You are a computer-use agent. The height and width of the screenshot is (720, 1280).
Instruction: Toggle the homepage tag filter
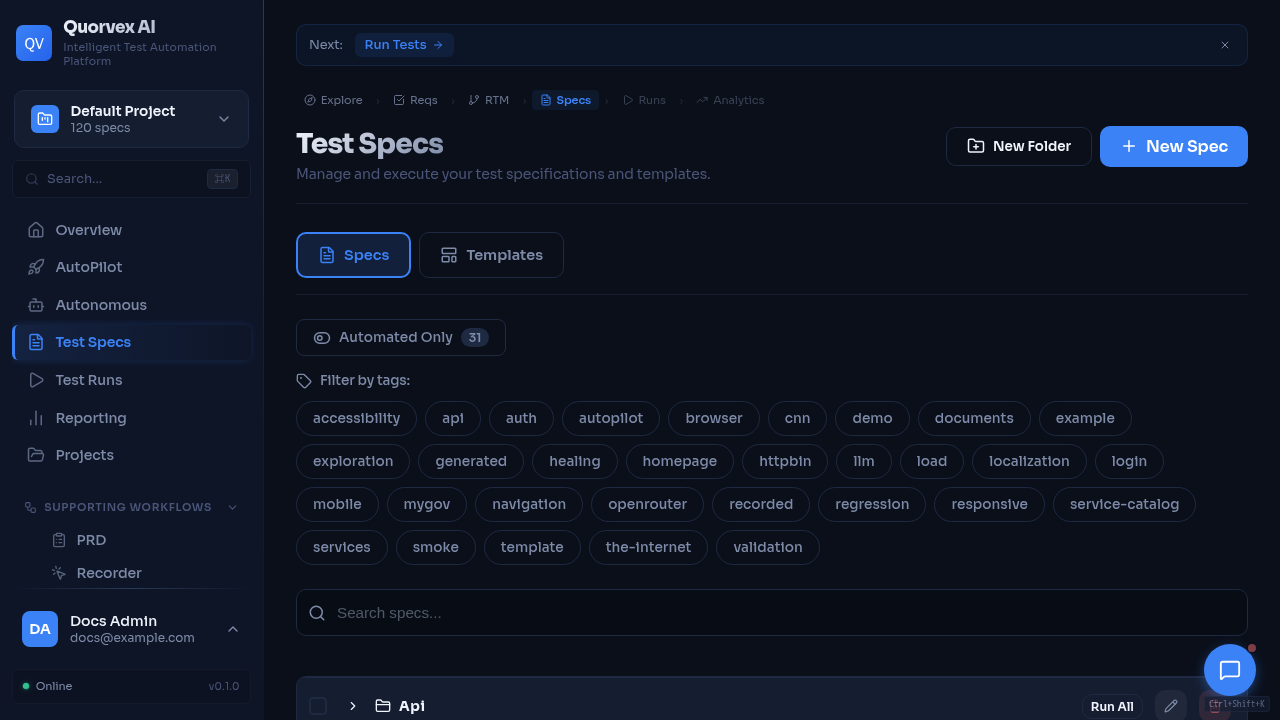click(680, 461)
